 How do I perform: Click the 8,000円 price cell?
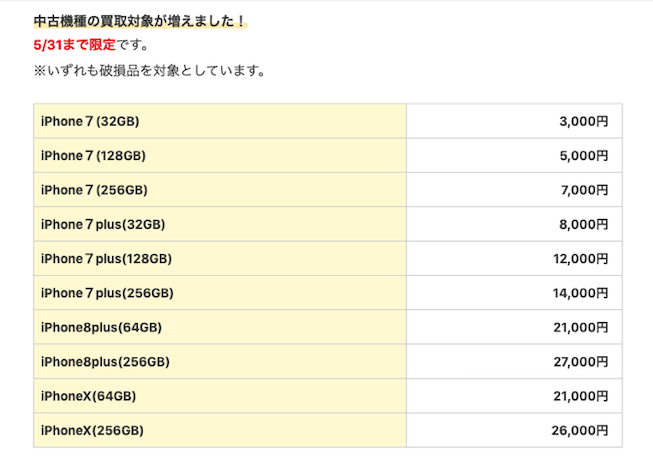[x=583, y=224]
